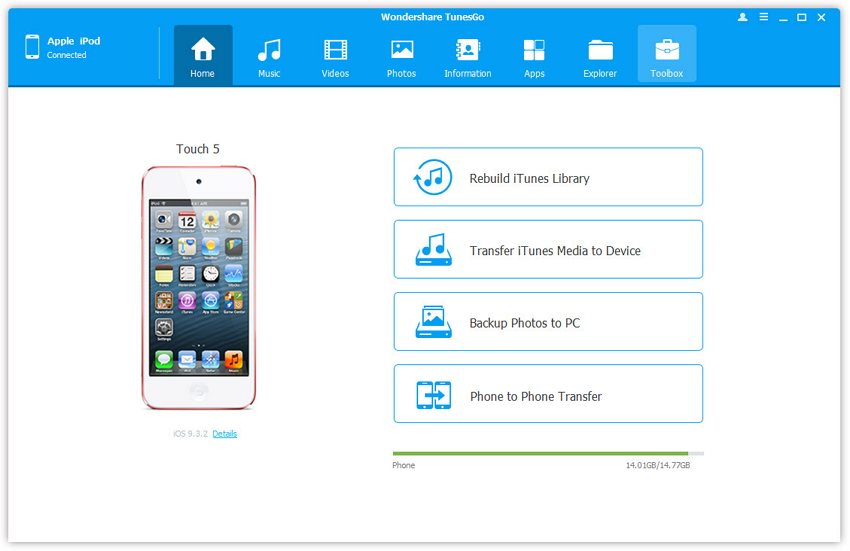Viewport: 850px width, 551px height.
Task: Go to the Photos section icon
Action: [401, 50]
